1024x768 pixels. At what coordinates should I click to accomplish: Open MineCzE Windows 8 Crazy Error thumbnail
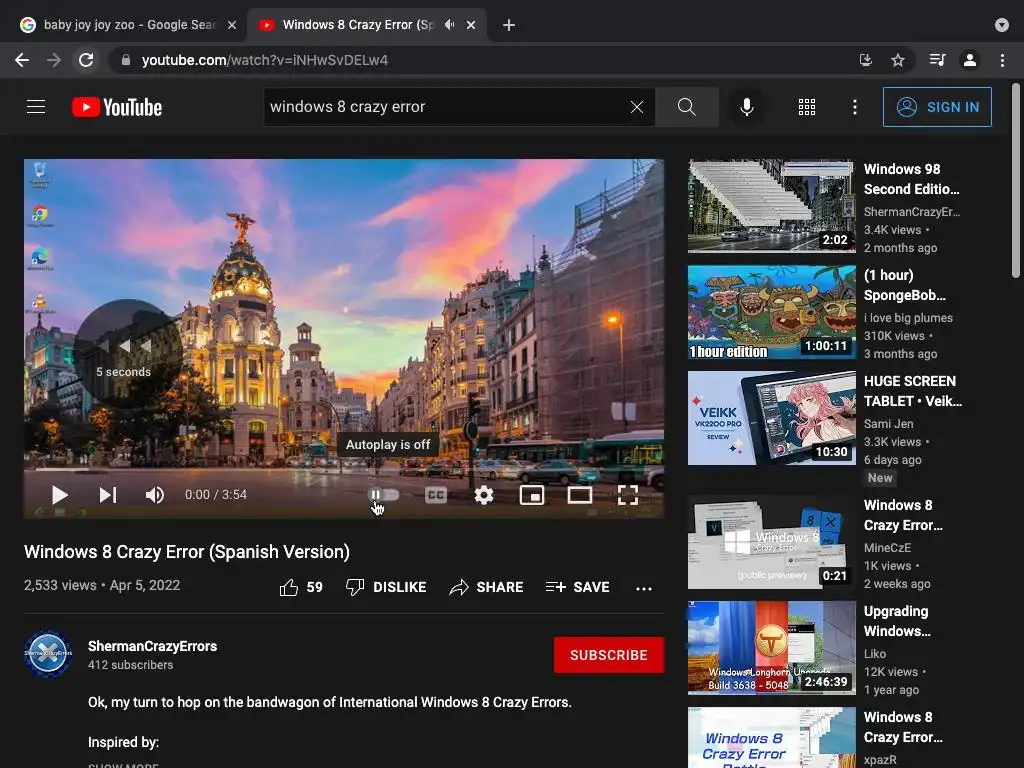coord(771,542)
